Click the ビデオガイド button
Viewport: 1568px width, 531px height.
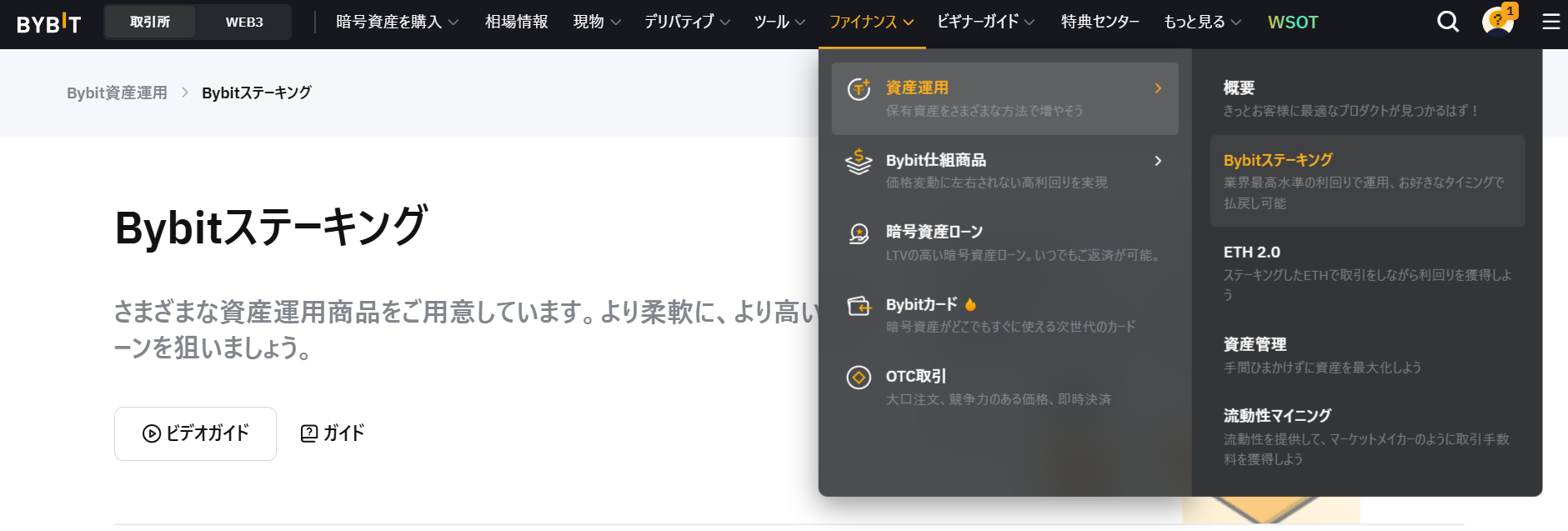coord(195,433)
